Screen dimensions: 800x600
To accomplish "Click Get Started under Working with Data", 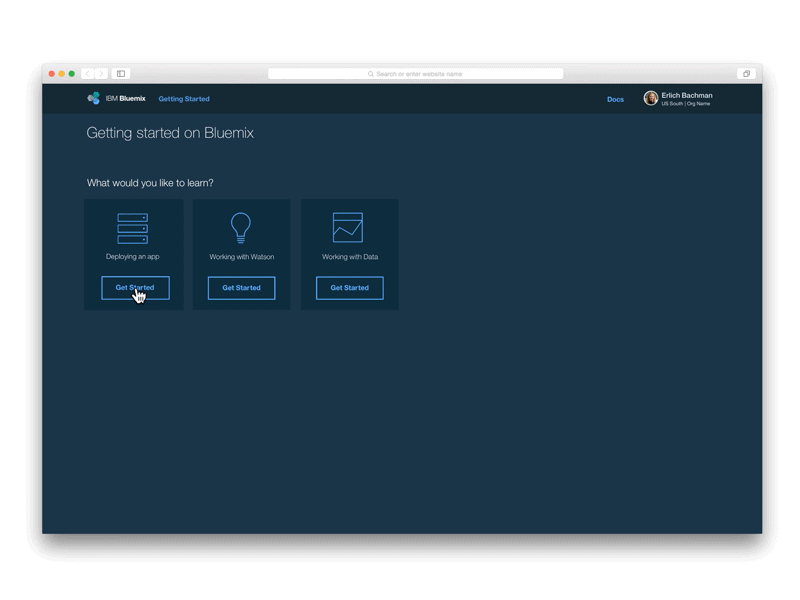I will click(349, 288).
